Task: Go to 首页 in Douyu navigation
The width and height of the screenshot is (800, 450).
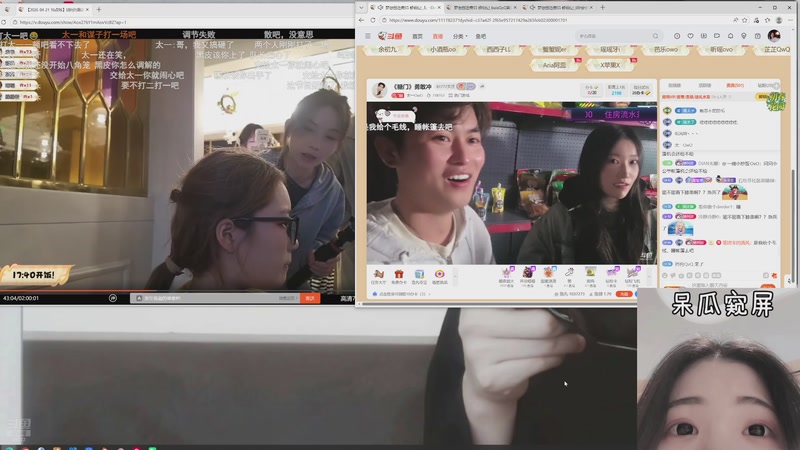Action: [x=417, y=36]
